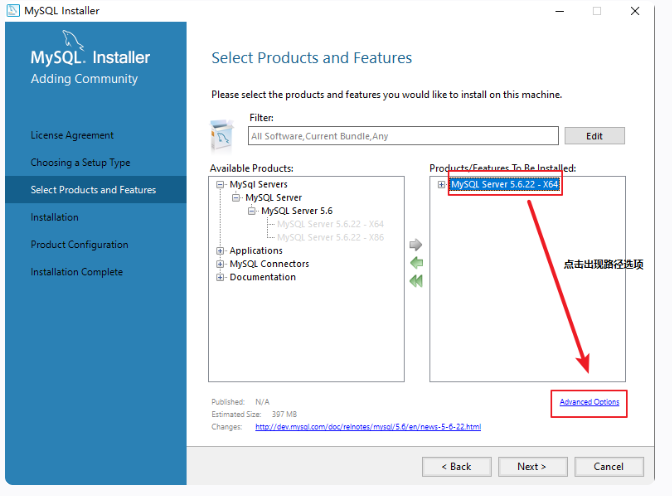The image size is (672, 496).
Task: Collapse the MySql Servers tree node
Action: click(x=220, y=185)
